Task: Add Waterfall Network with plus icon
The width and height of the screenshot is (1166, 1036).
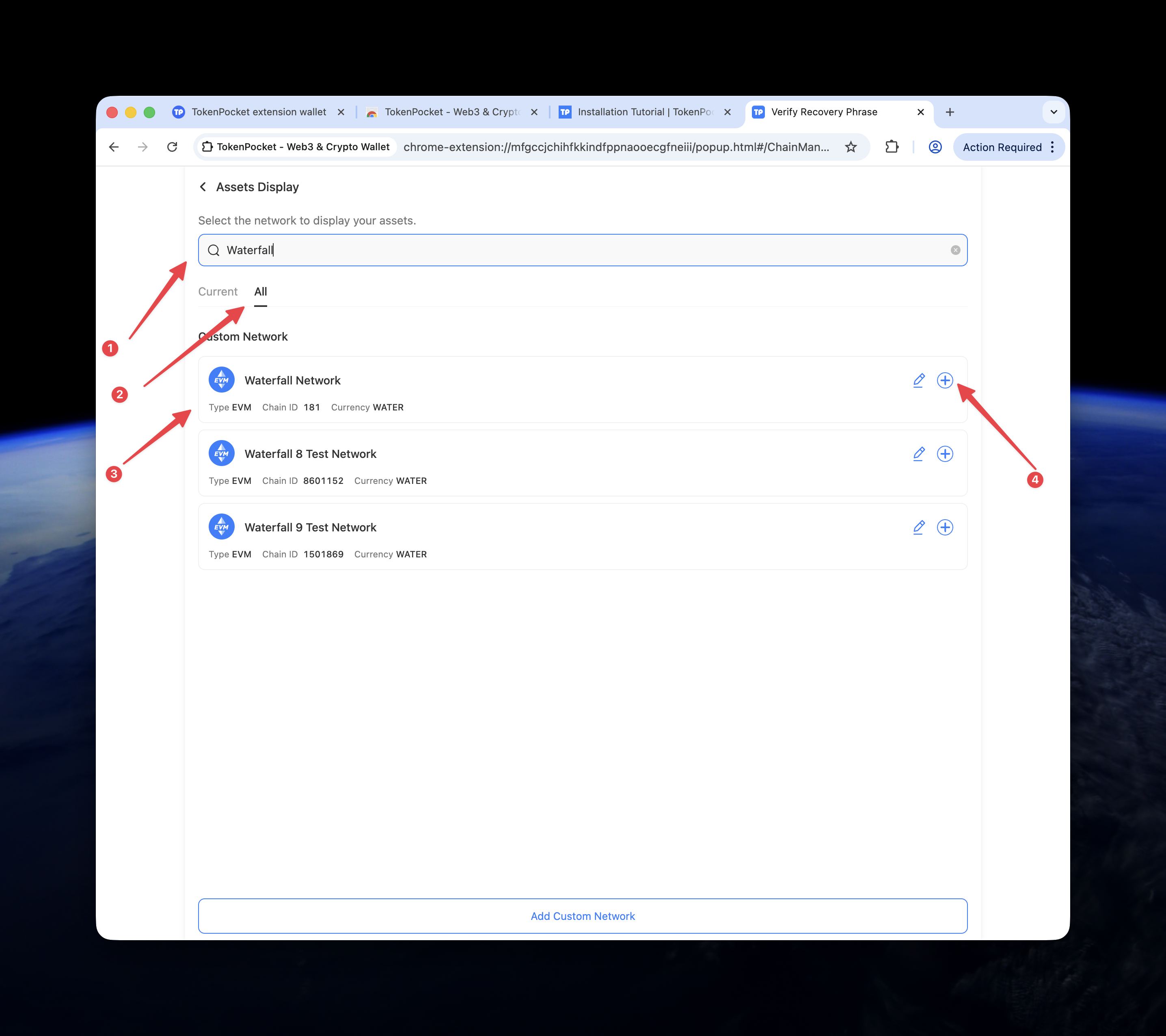Action: tap(945, 380)
